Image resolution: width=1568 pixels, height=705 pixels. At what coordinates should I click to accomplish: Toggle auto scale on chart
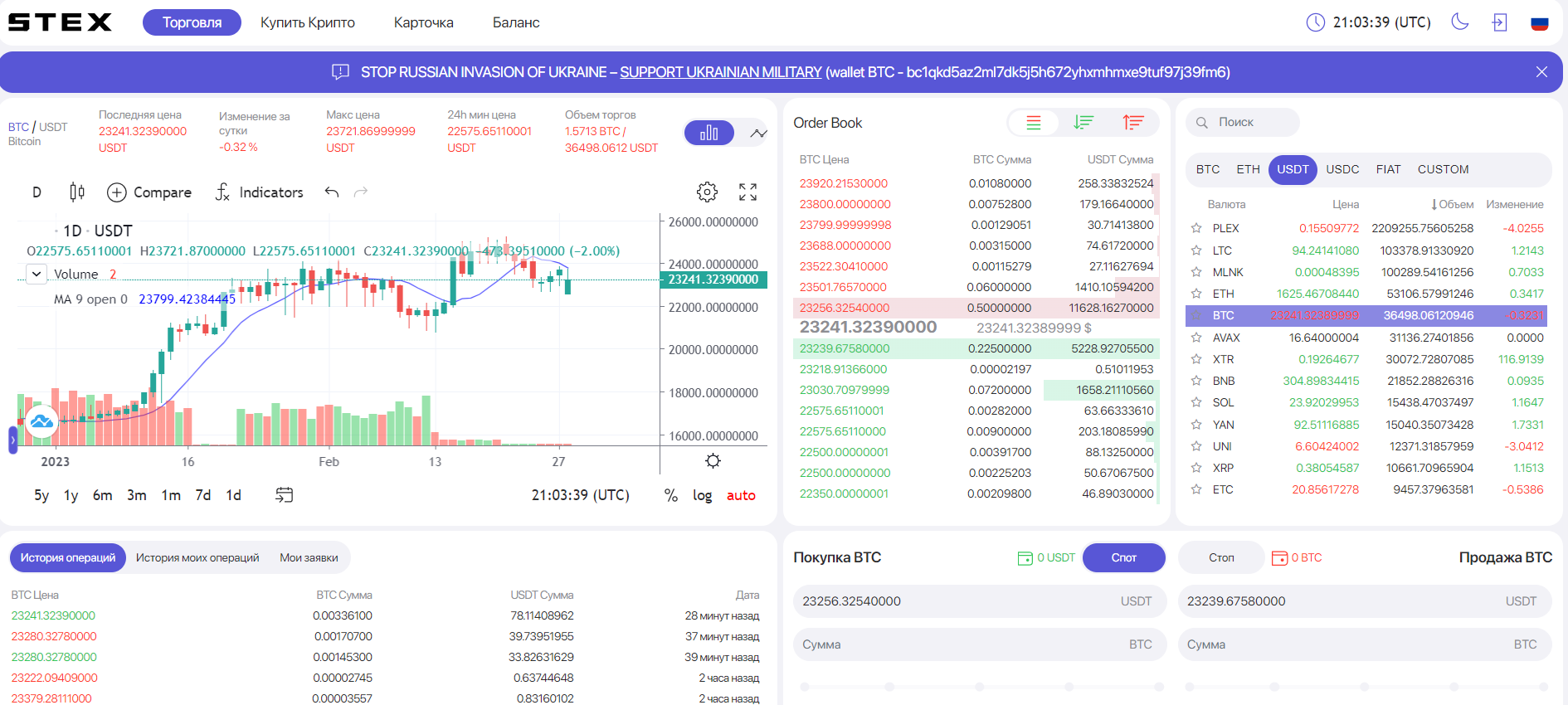pyautogui.click(x=741, y=495)
